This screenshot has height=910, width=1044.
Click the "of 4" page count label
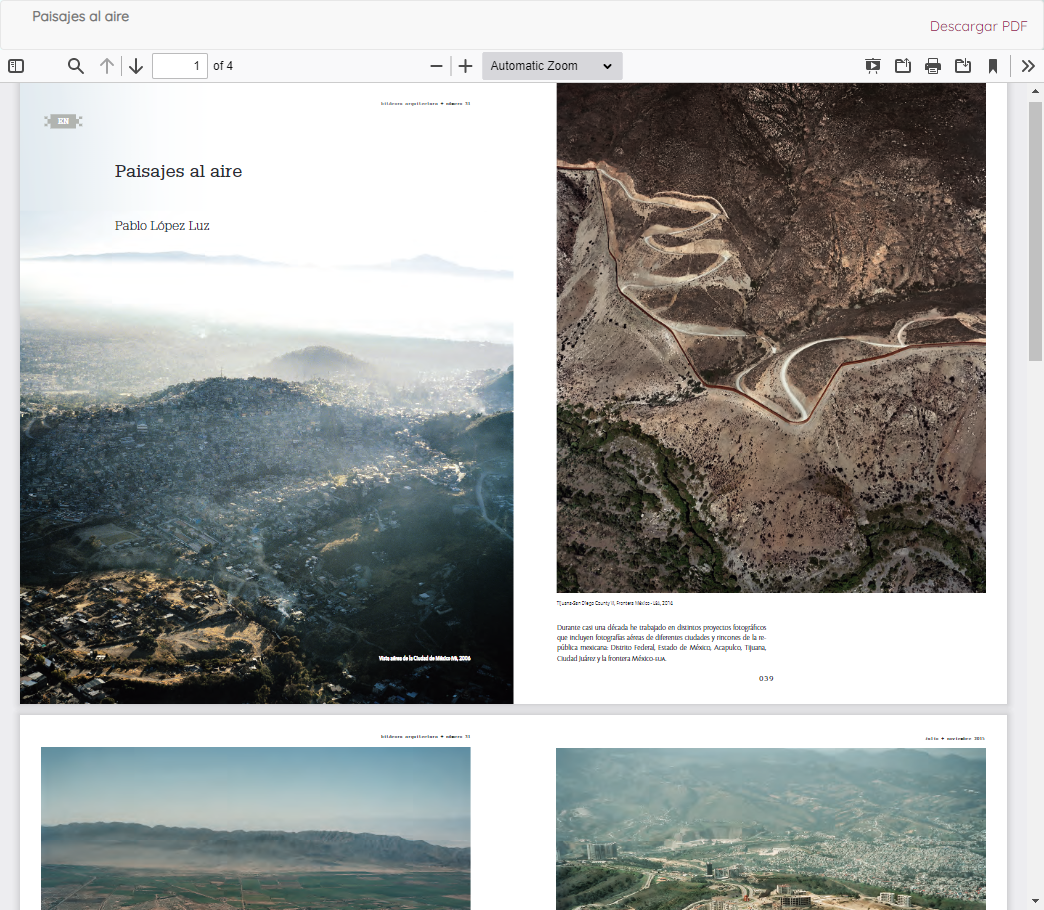pos(223,66)
